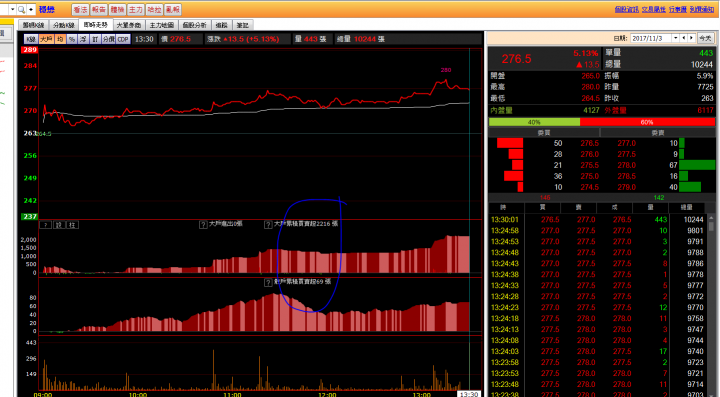Viewport: 720px width, 397px height.
Task: Switch to the 個股分析 tab
Action: (x=194, y=25)
